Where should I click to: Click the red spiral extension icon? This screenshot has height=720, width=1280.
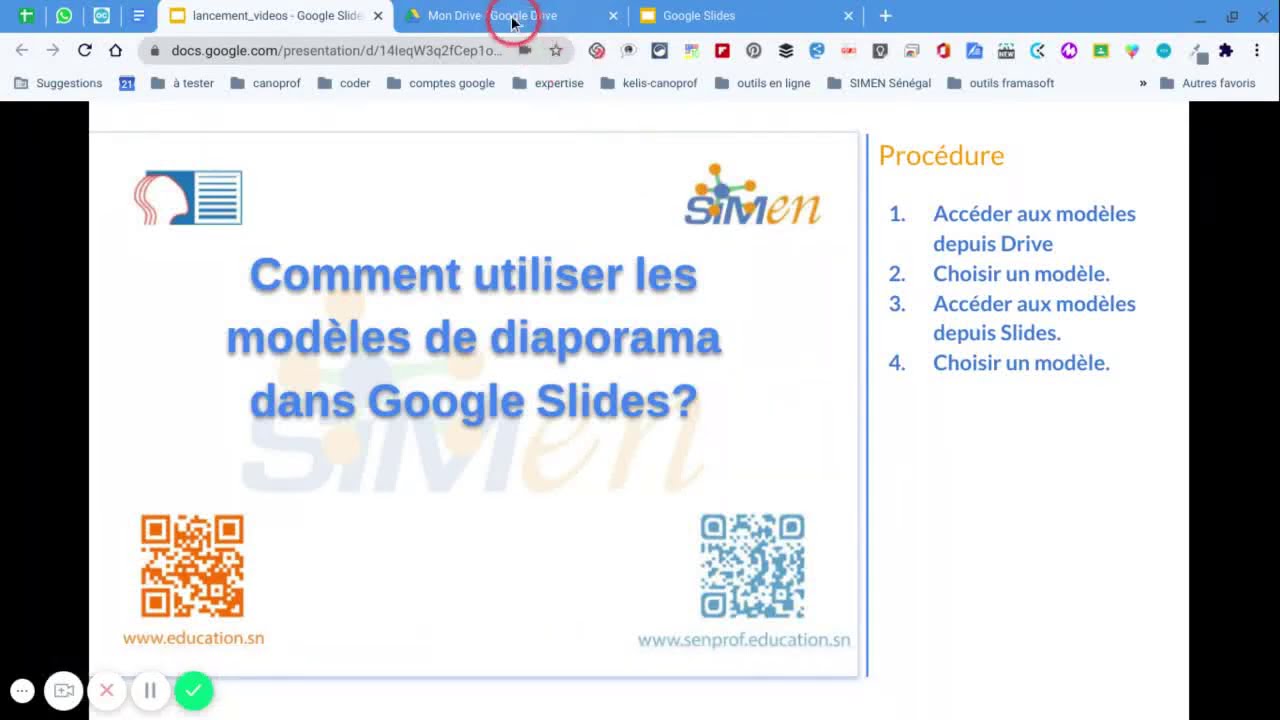point(597,50)
